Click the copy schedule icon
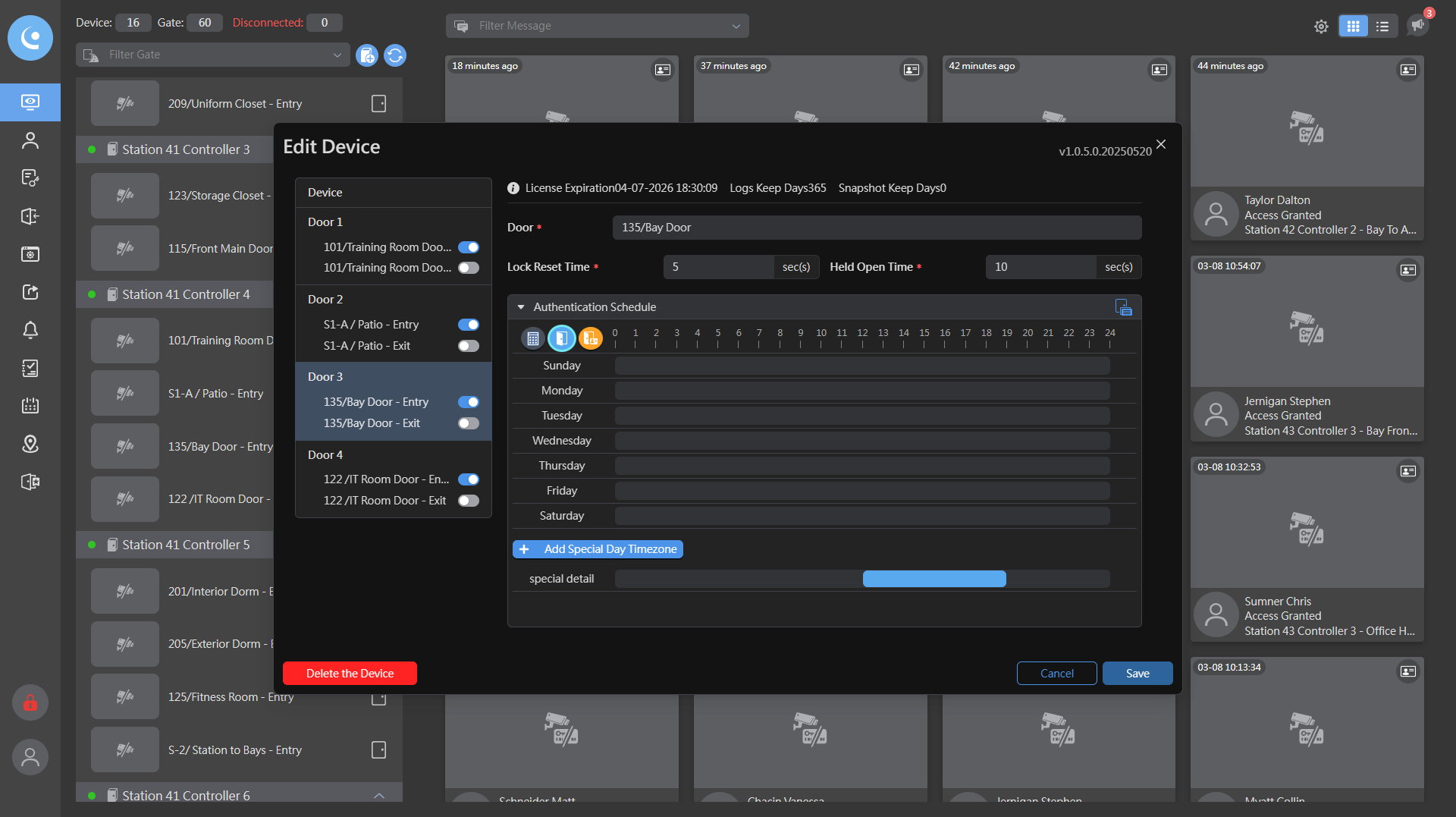 (x=1123, y=307)
